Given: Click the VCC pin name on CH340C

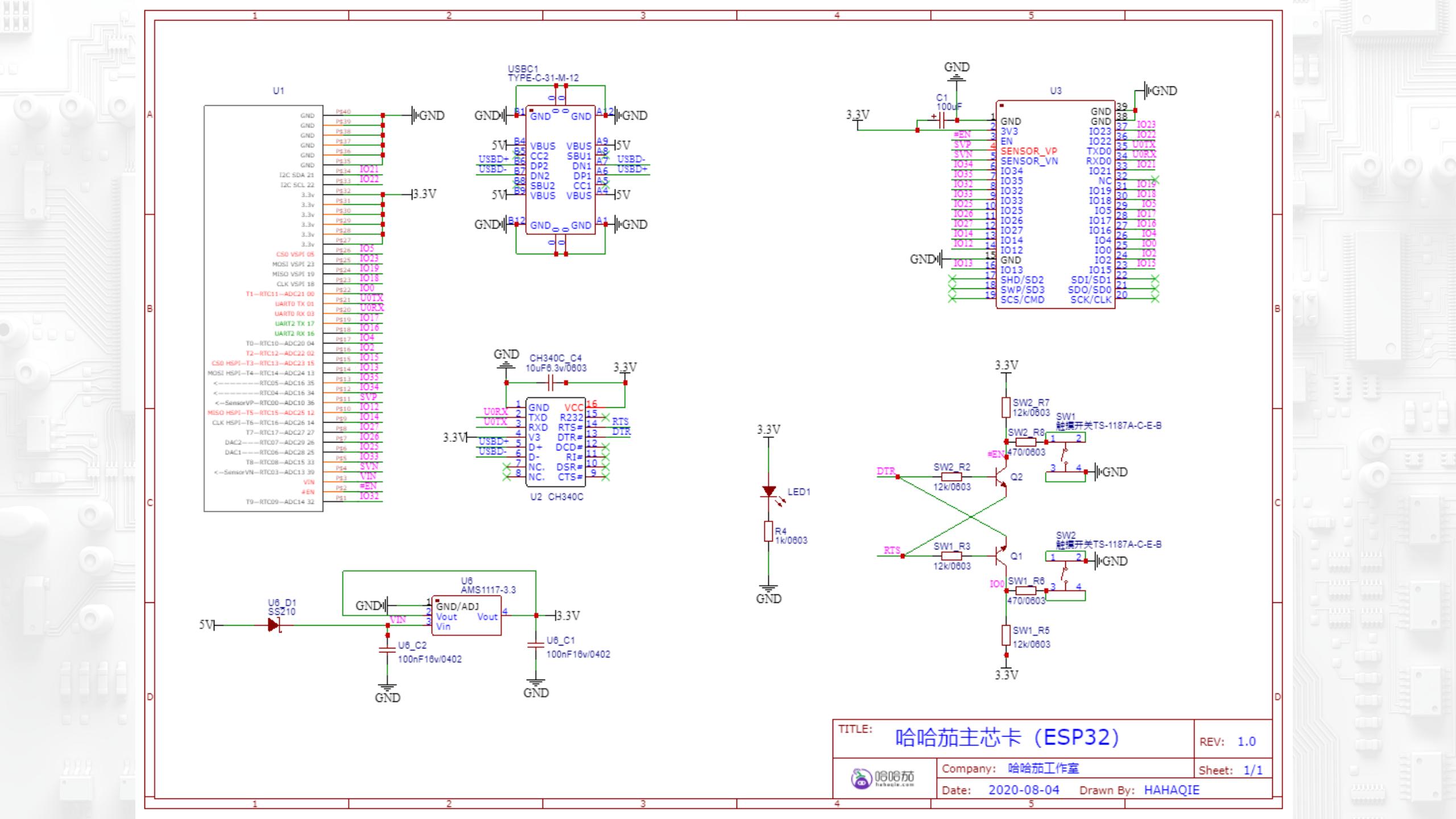Looking at the screenshot, I should [573, 408].
